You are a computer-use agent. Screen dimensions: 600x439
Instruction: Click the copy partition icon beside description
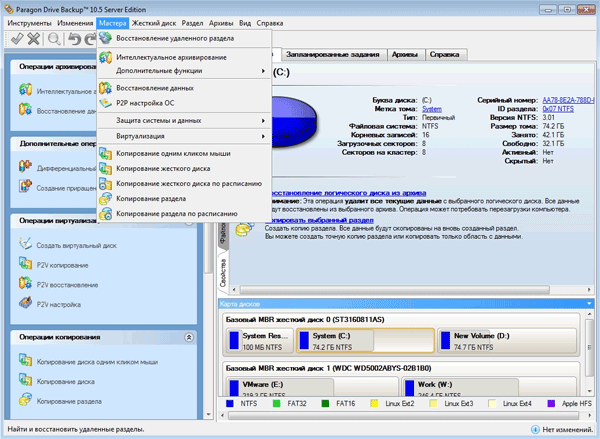(244, 230)
